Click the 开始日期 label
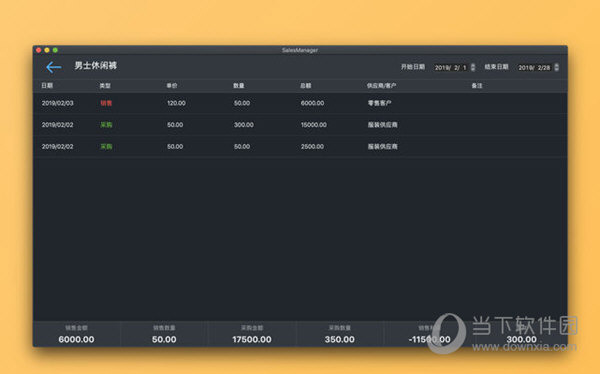 413,67
